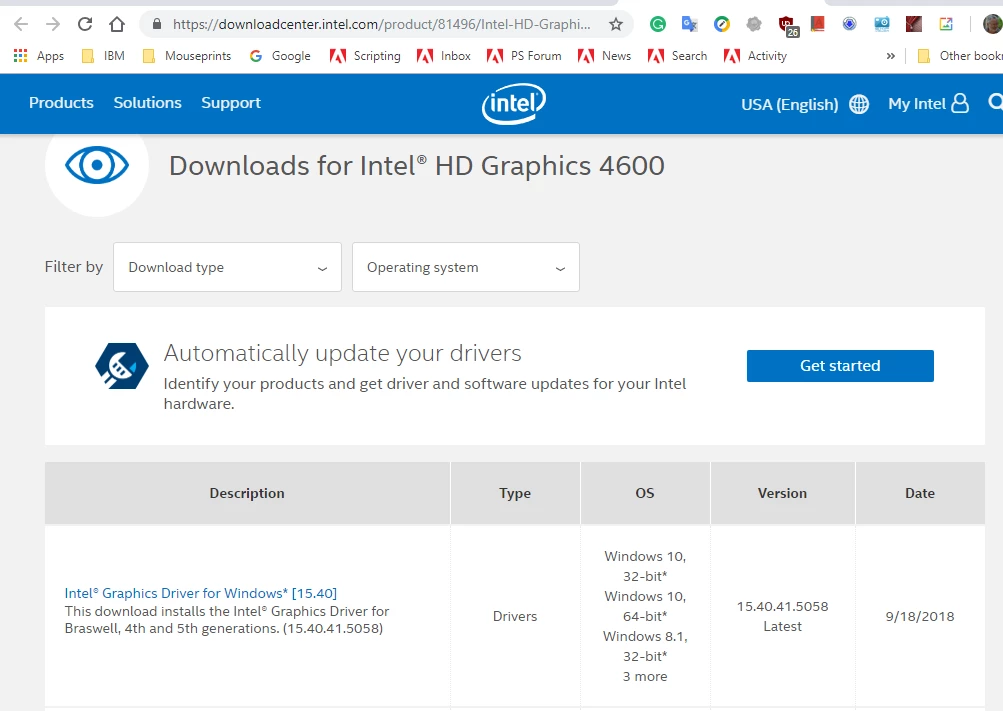Click the padlock site security icon
The image size is (1003, 711).
(x=157, y=24)
